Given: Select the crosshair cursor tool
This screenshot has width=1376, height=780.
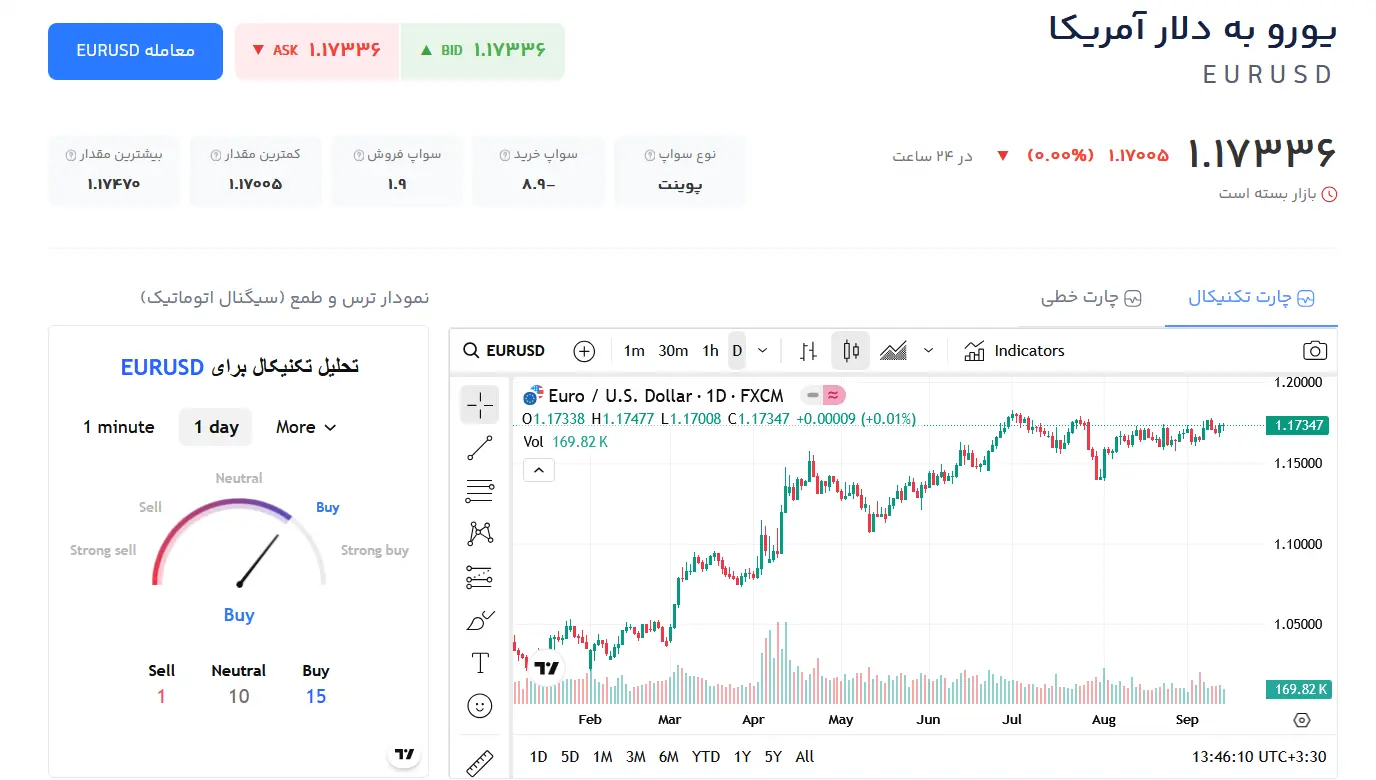Looking at the screenshot, I should click(x=480, y=405).
